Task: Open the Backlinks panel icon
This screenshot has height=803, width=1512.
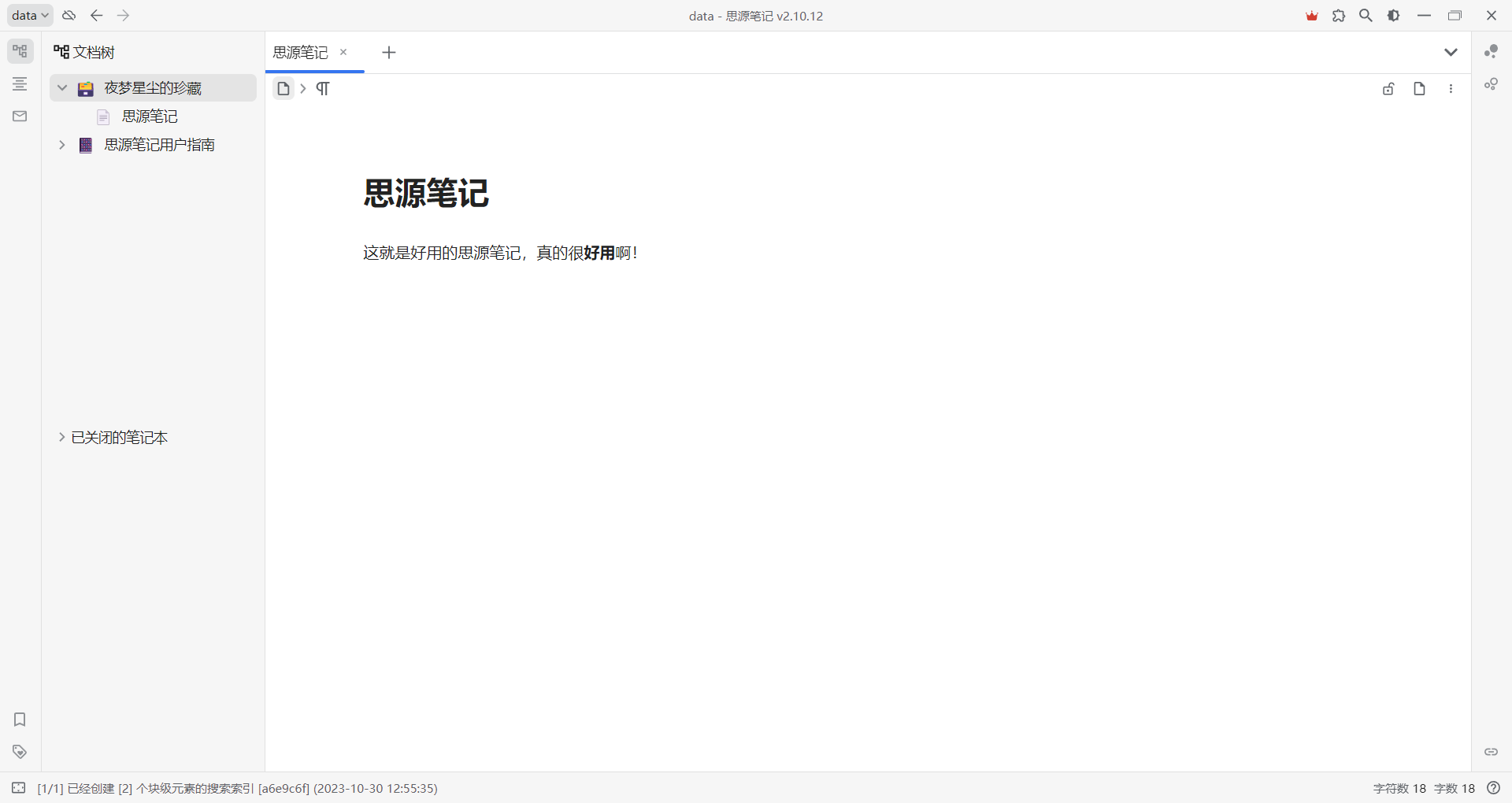Action: (1491, 752)
